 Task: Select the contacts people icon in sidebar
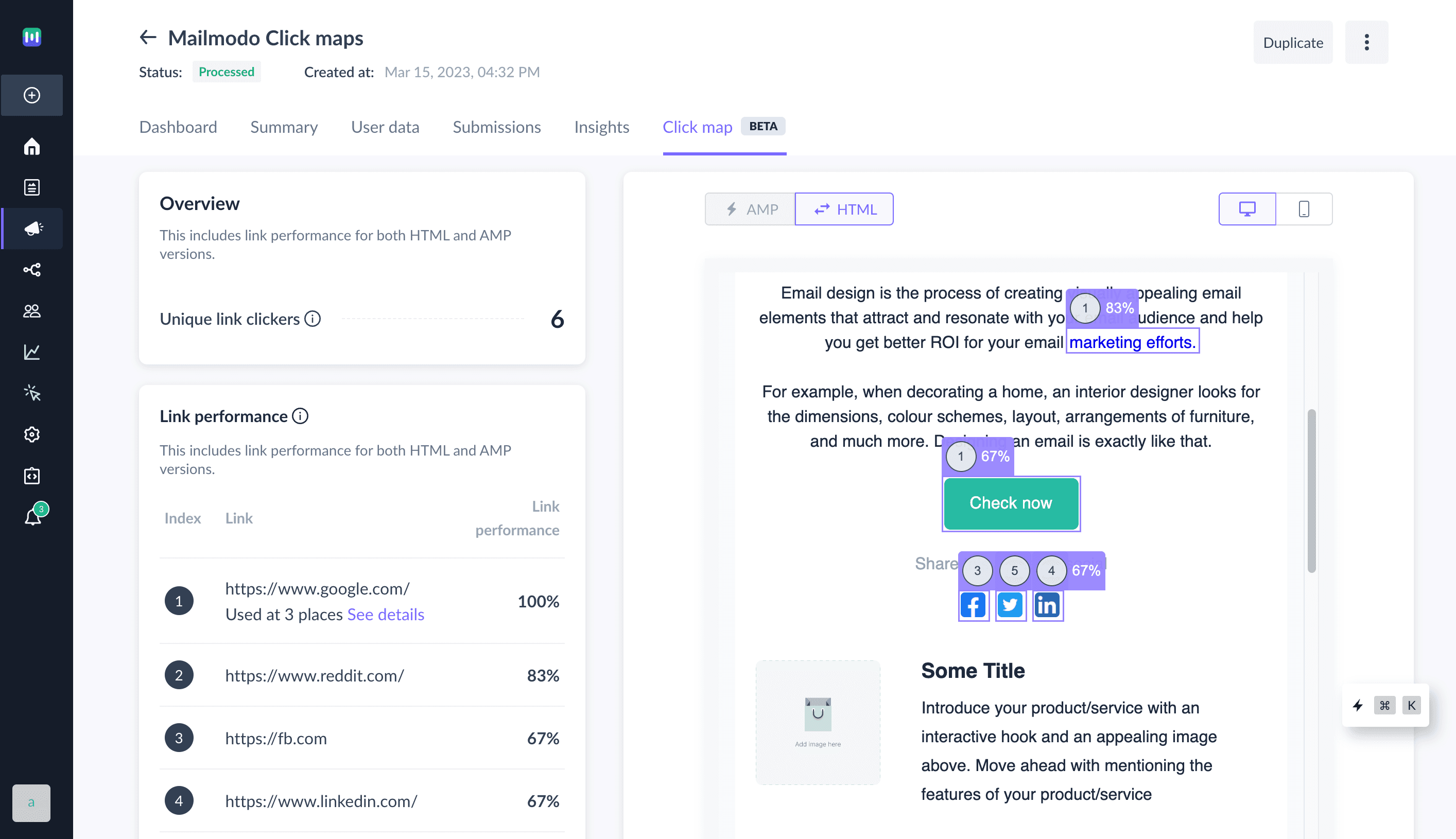click(x=32, y=310)
